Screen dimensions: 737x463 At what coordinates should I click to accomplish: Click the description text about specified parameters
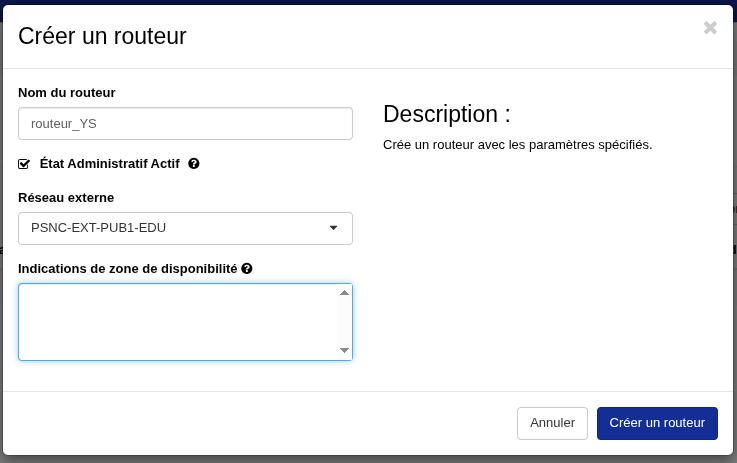[517, 145]
